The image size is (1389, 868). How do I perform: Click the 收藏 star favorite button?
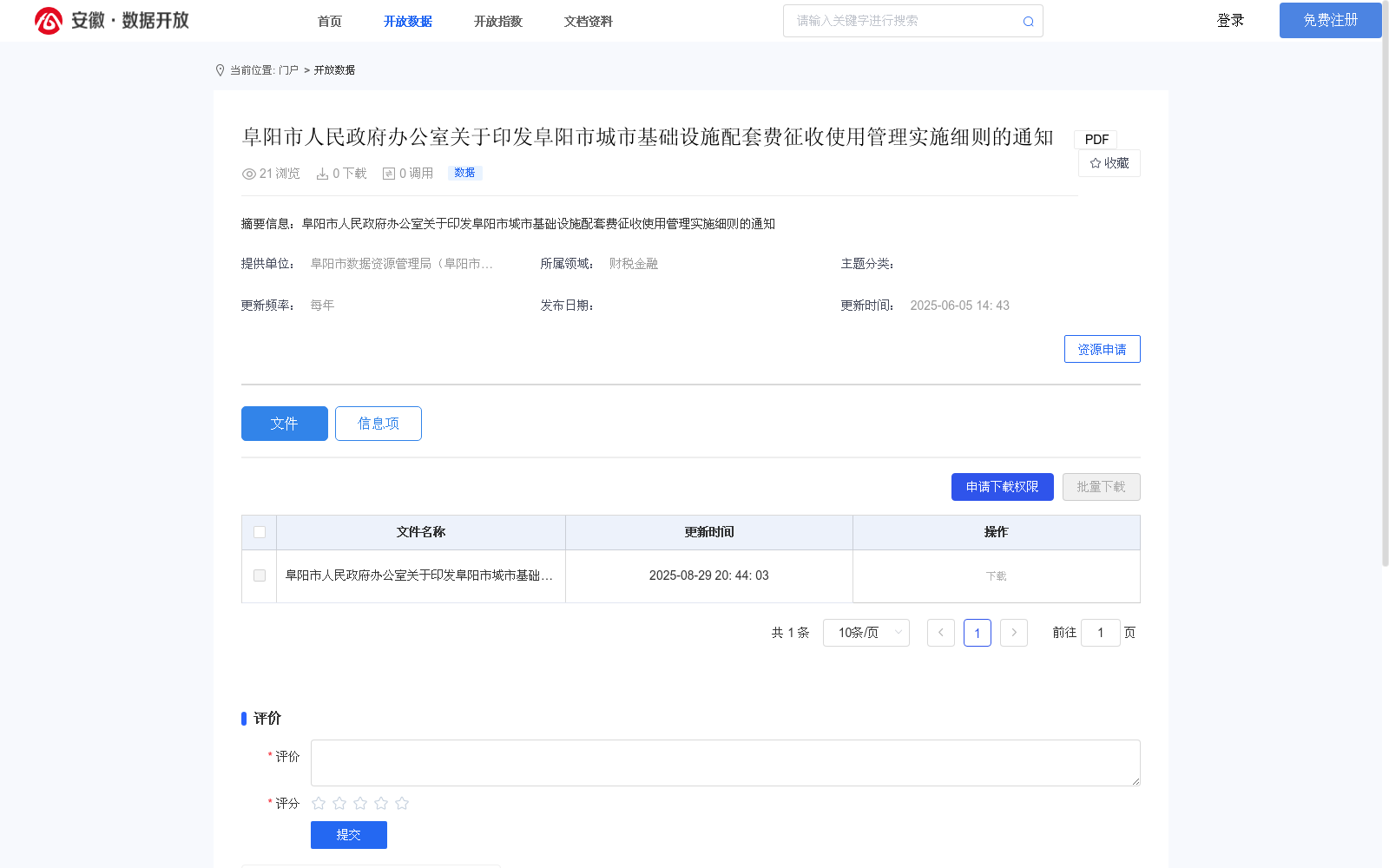pyautogui.click(x=1109, y=163)
